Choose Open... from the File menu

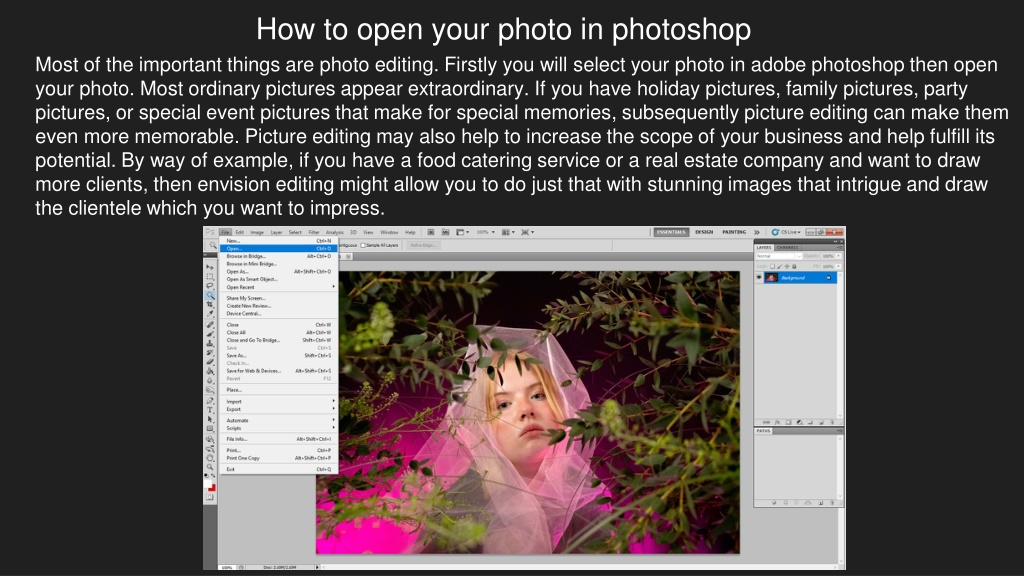(279, 248)
